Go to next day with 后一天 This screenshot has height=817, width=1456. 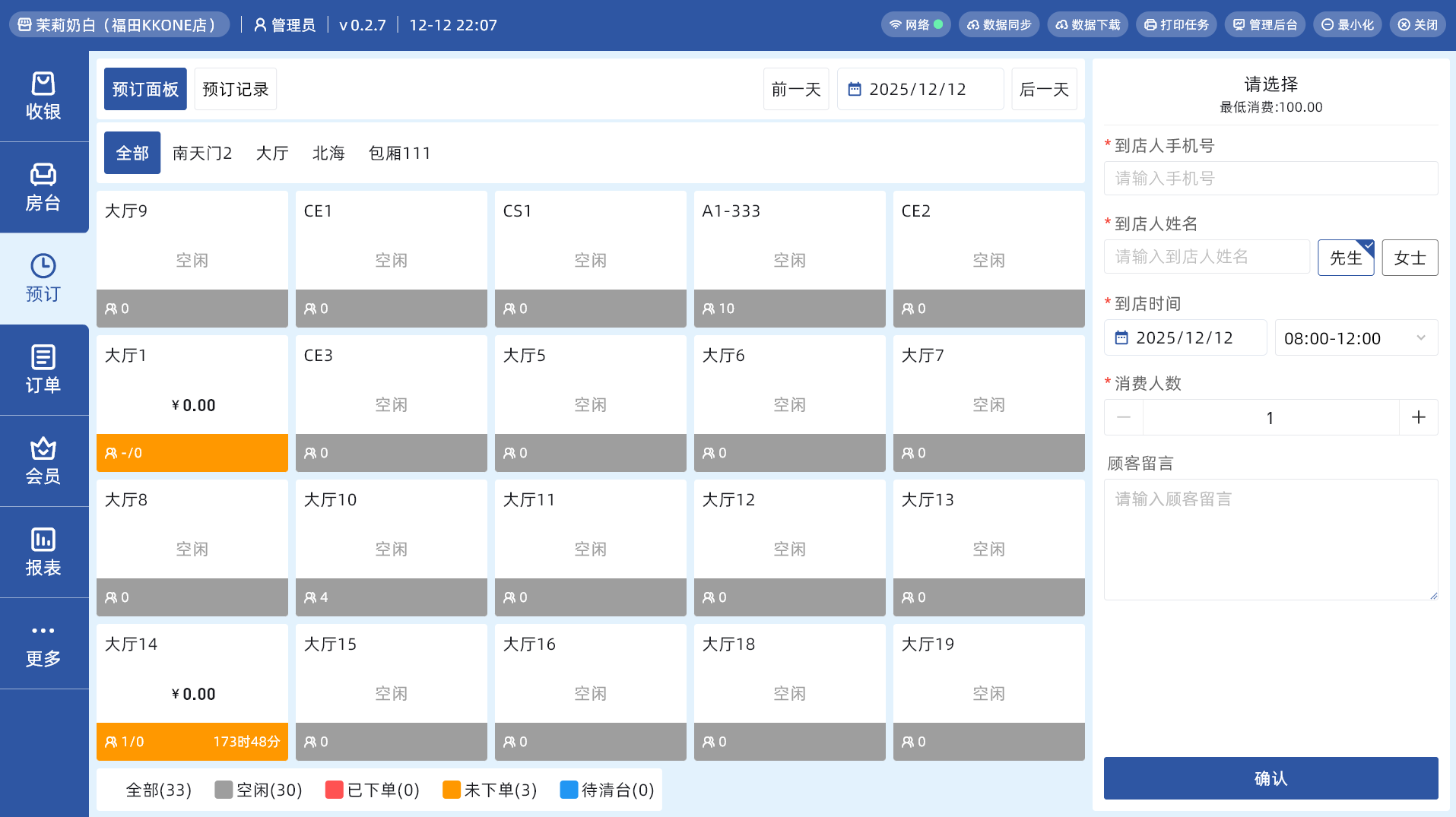(1044, 90)
